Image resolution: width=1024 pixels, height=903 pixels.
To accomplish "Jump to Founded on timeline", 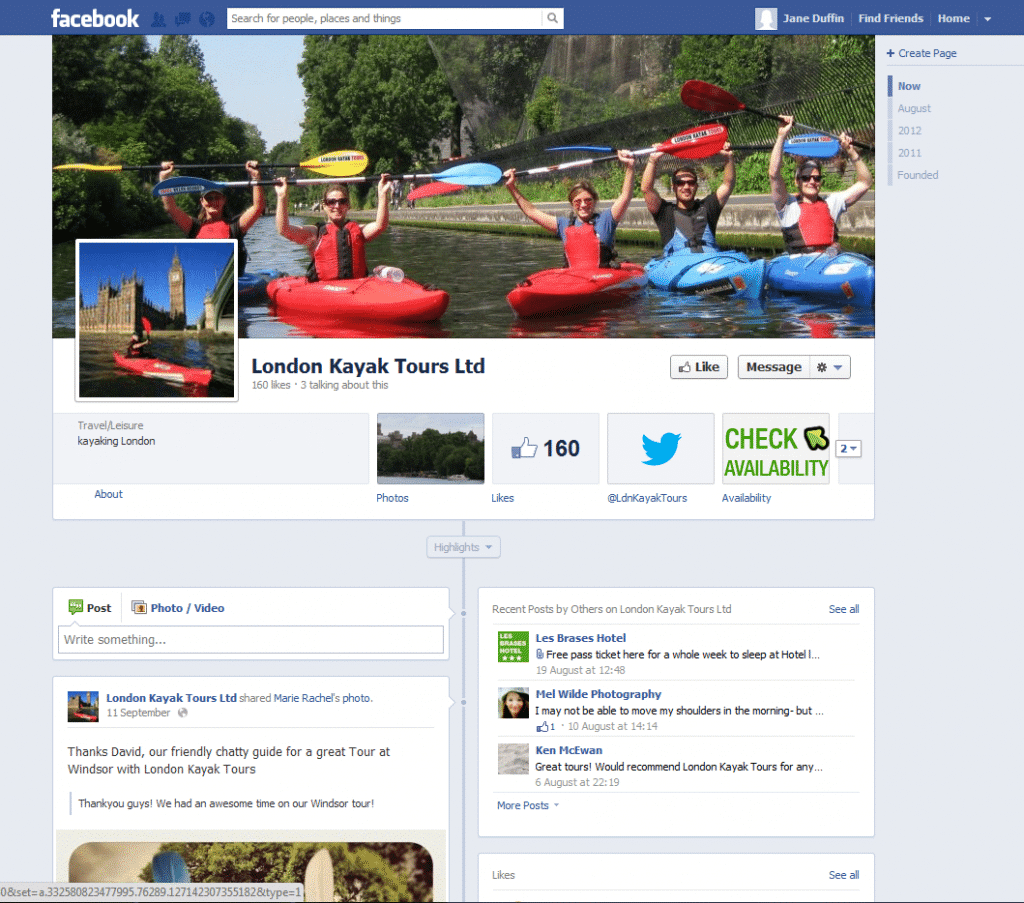I will pos(917,175).
